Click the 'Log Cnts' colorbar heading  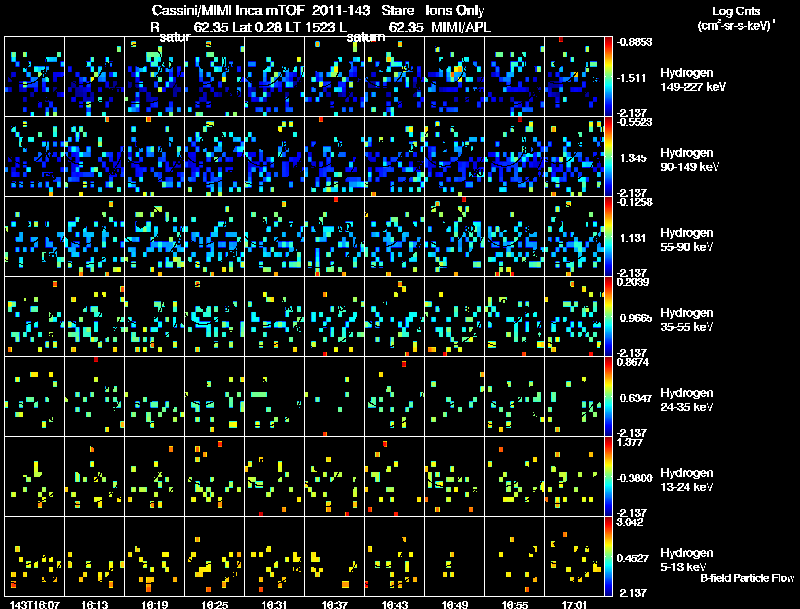(736, 11)
